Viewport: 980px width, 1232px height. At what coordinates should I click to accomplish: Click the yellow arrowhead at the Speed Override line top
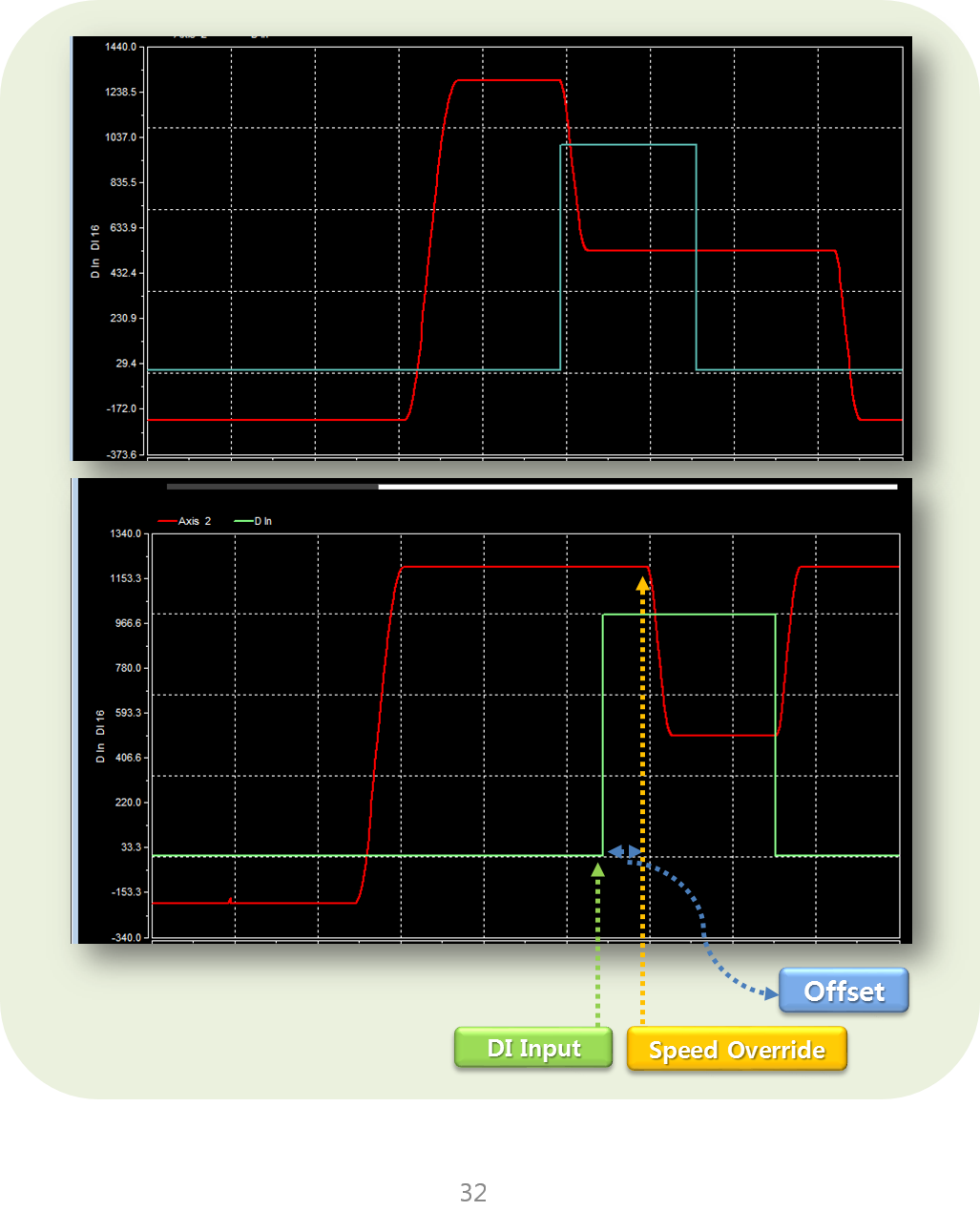click(643, 583)
